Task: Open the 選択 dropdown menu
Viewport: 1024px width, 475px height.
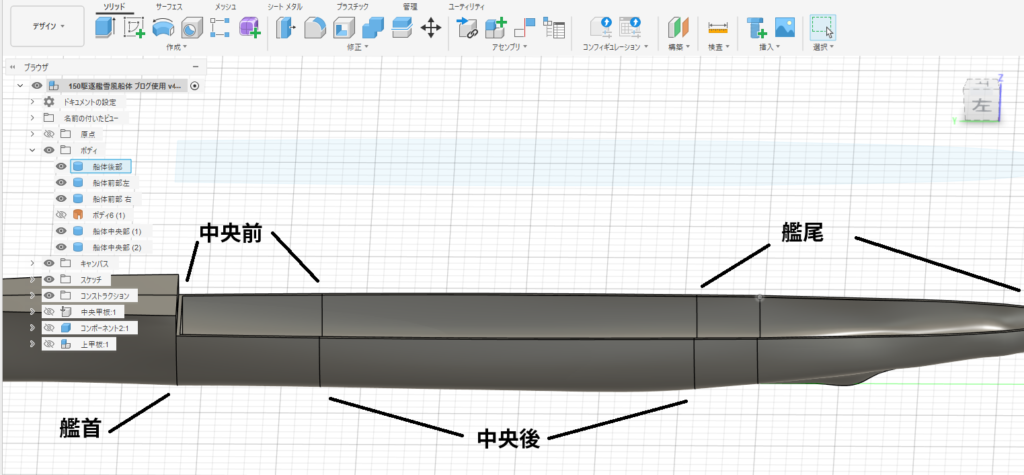Action: 823,47
